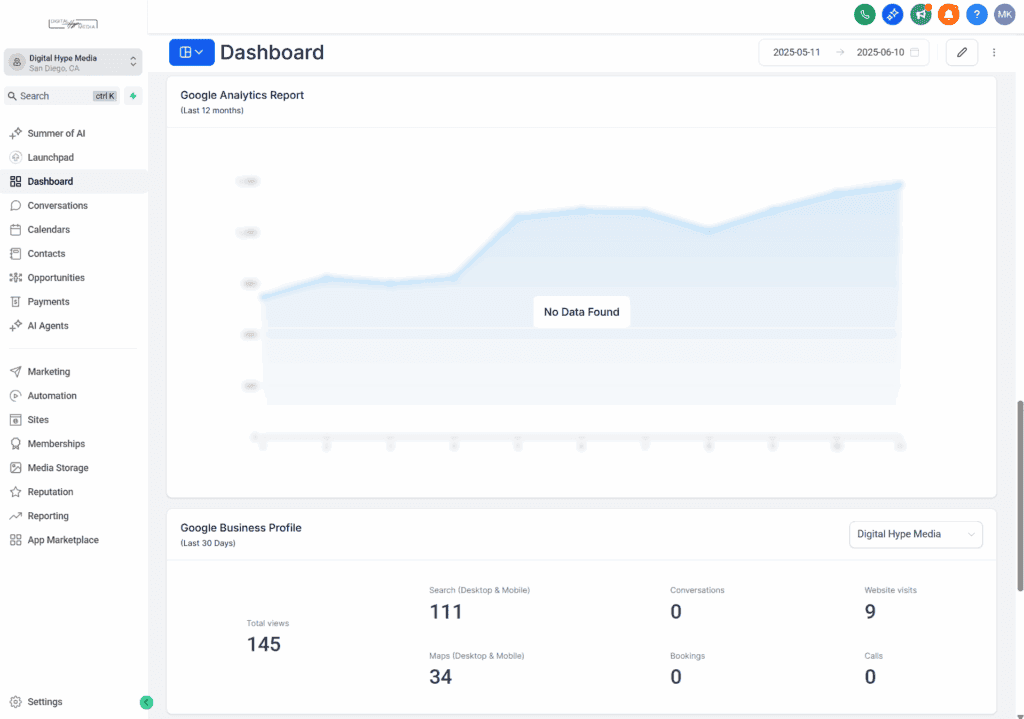Click the Media Storage image icon

16,468
